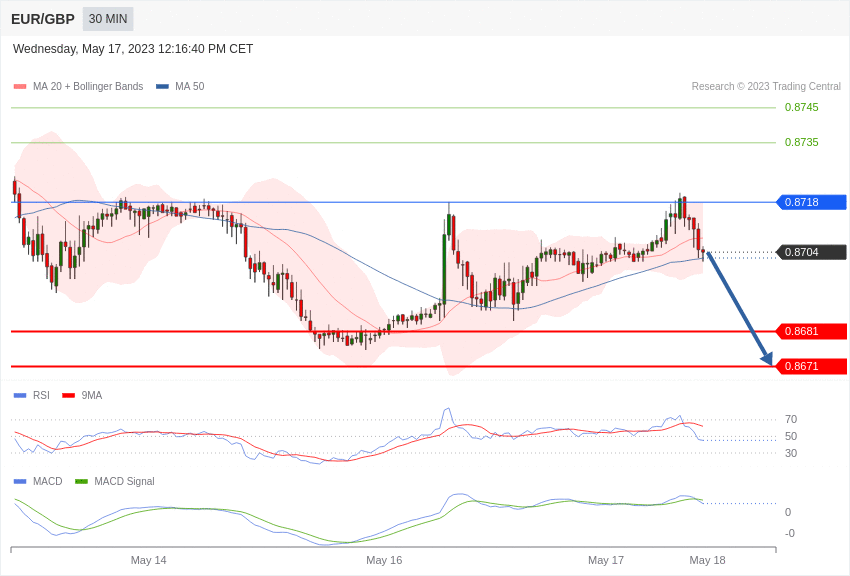
Task: Click the MACD axis 0 label
Action: click(788, 512)
